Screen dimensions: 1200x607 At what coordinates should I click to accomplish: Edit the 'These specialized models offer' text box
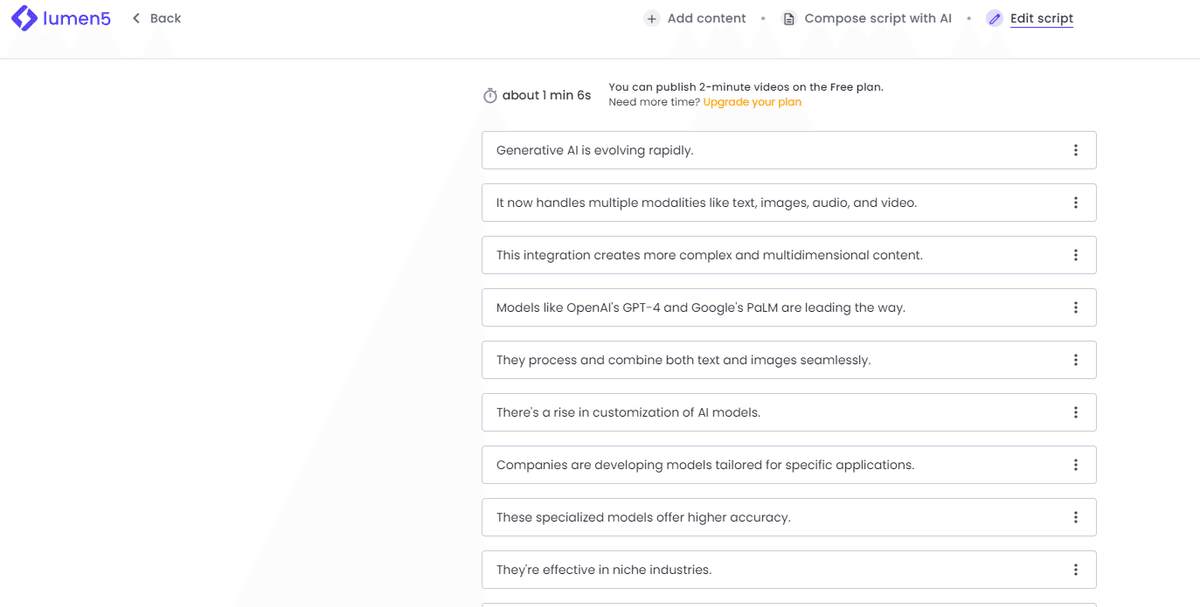[x=643, y=517]
